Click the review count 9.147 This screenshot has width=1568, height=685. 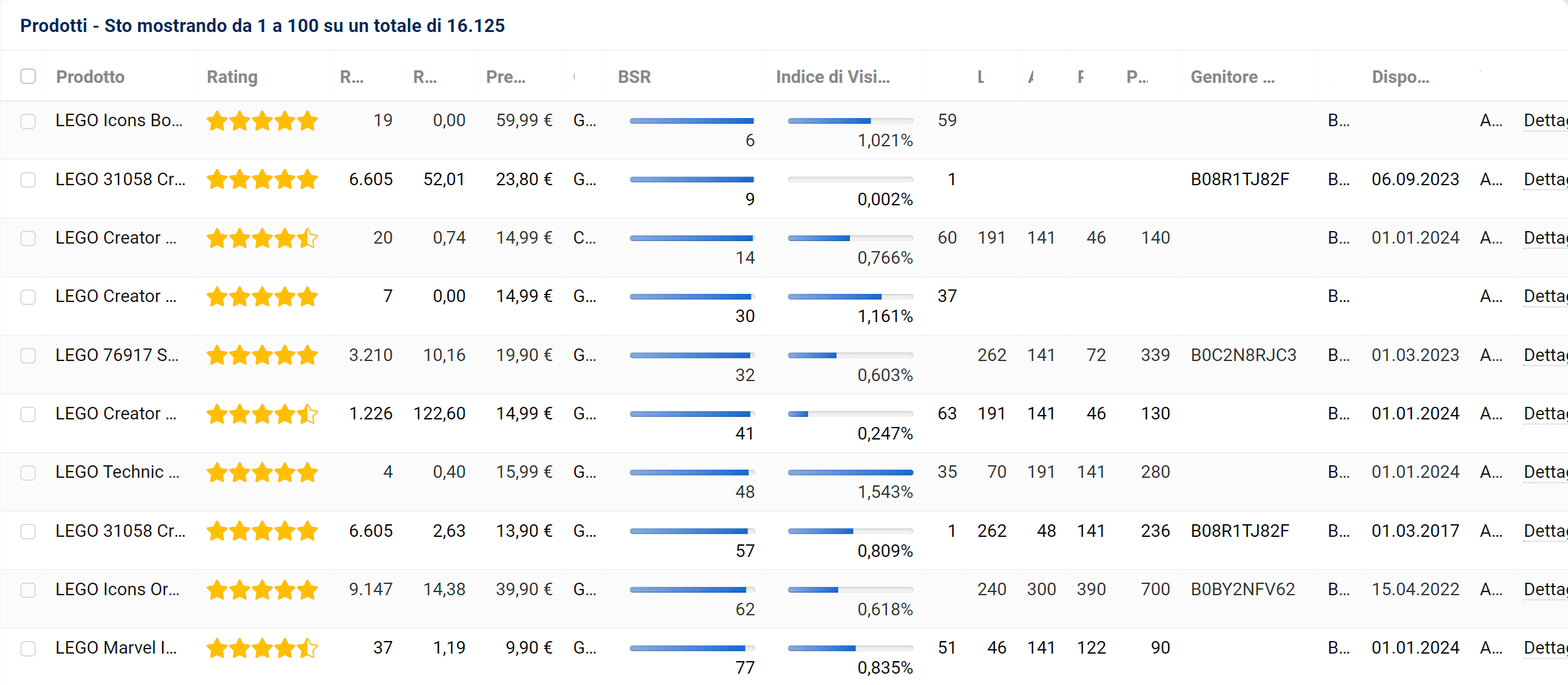[371, 590]
